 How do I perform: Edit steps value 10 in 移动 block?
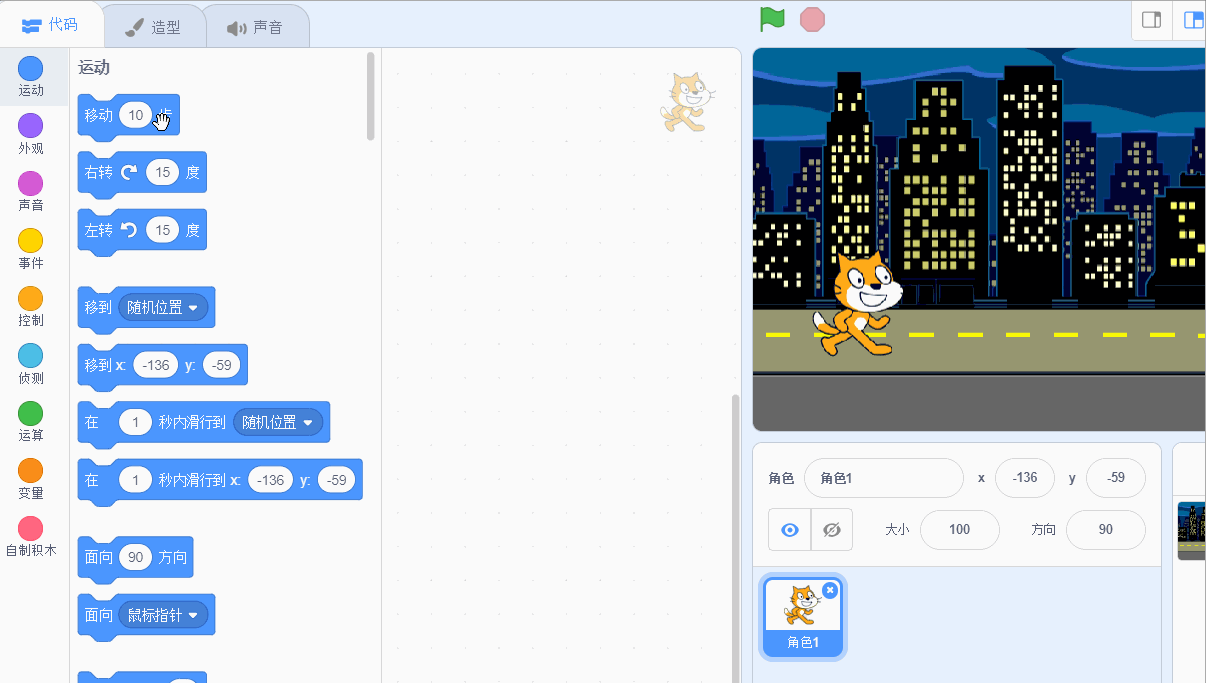[x=135, y=115]
